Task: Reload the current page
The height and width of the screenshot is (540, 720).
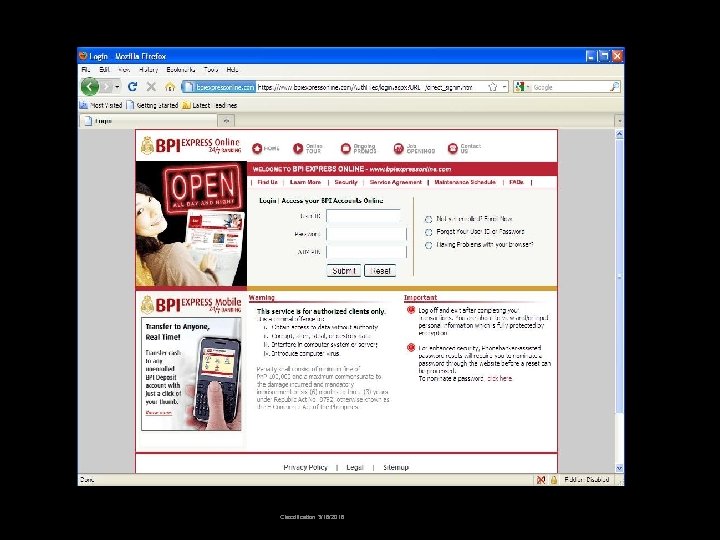Action: pos(133,86)
